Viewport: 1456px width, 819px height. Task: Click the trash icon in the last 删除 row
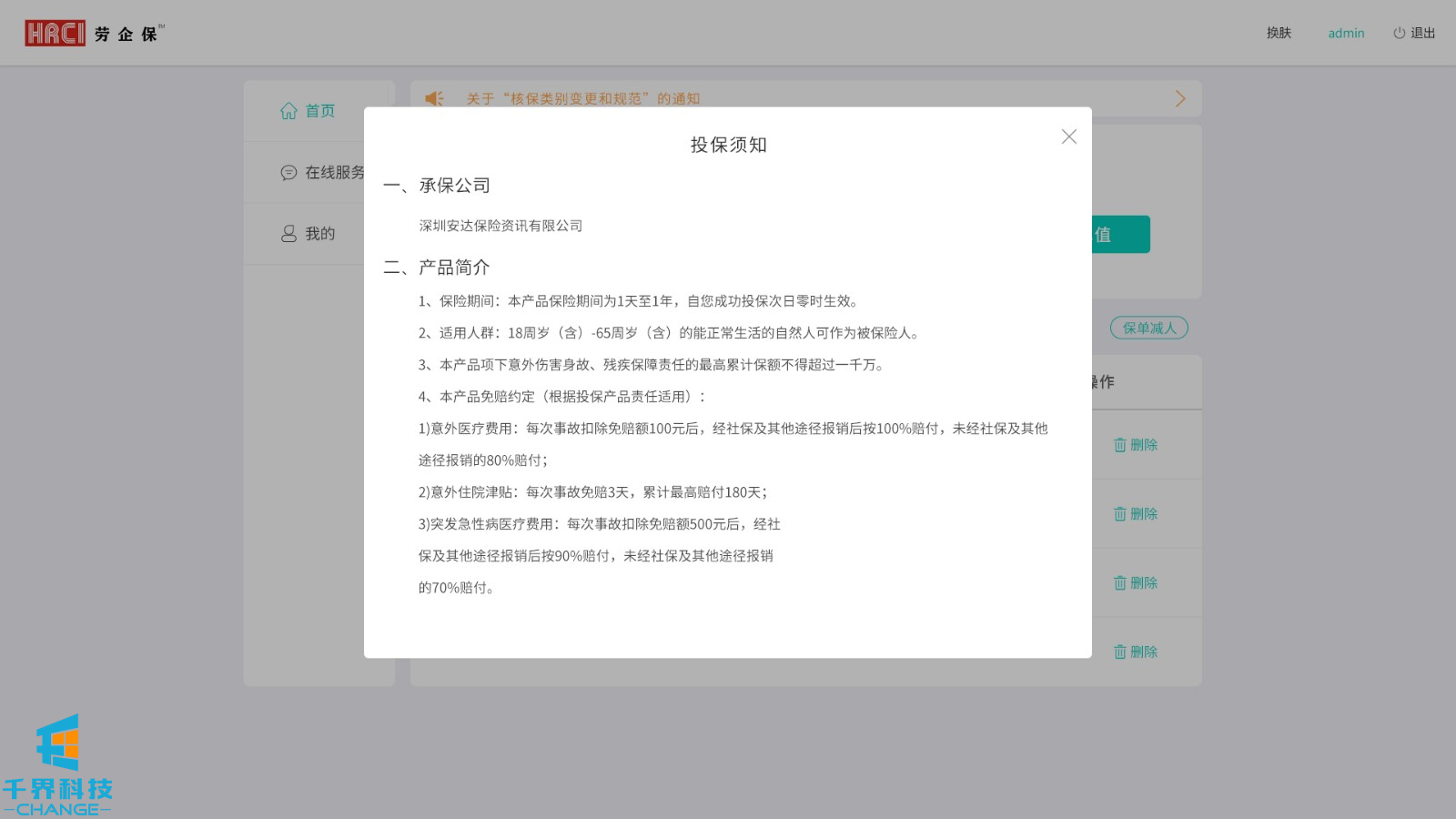(1120, 652)
